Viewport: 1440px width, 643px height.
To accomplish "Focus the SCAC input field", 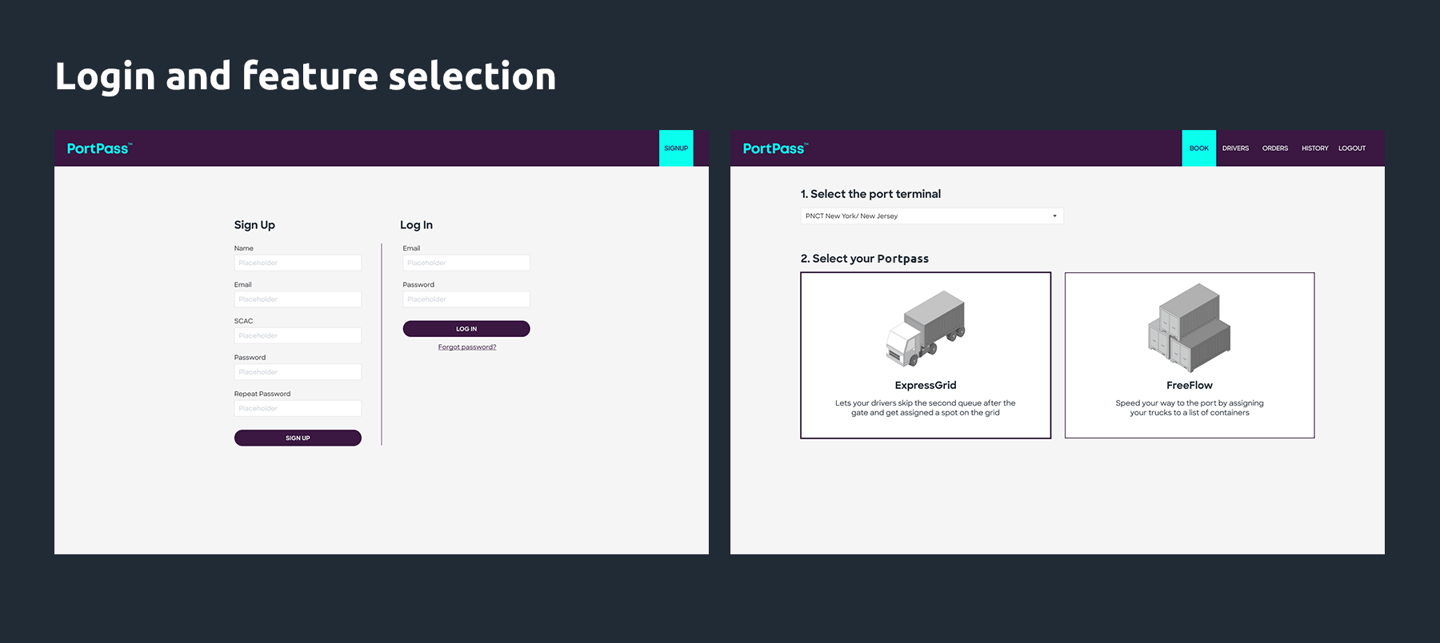I will (x=298, y=336).
